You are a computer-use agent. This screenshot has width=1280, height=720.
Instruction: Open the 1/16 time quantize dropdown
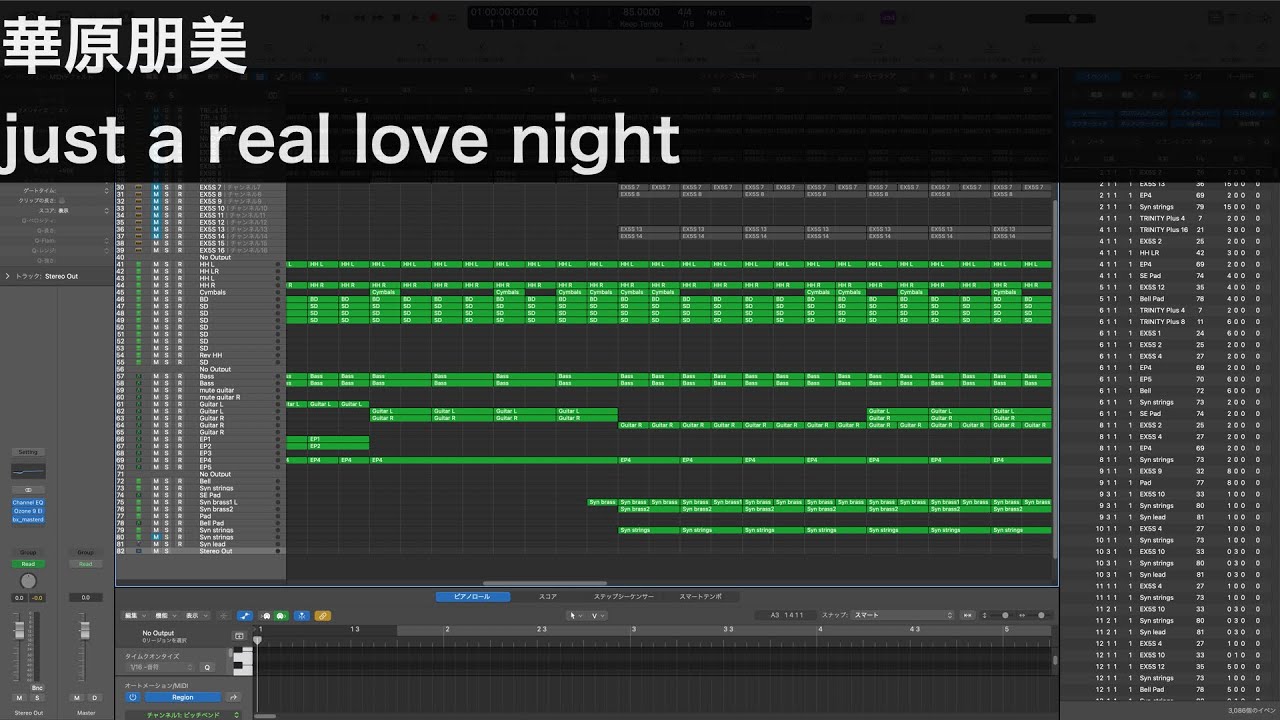point(161,666)
